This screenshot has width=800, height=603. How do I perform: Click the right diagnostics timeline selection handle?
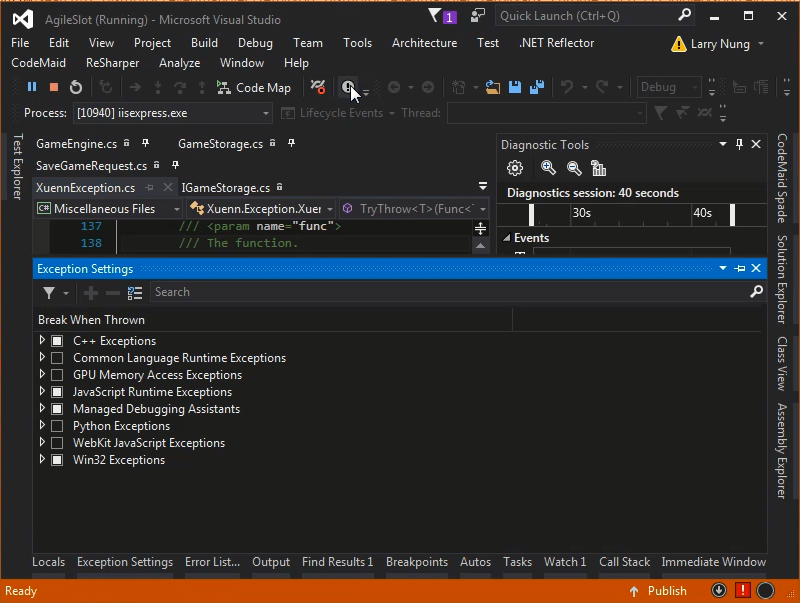point(733,214)
